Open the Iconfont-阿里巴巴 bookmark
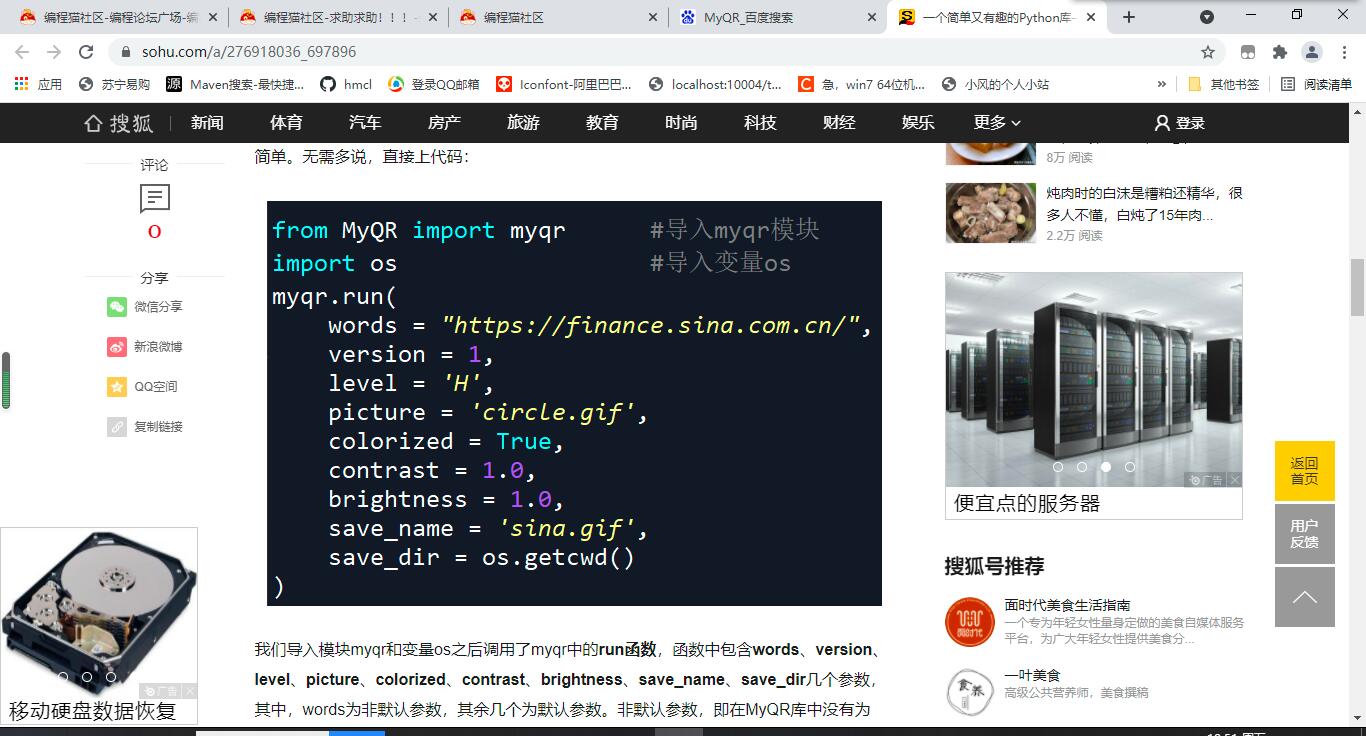The image size is (1366, 736). (x=564, y=84)
